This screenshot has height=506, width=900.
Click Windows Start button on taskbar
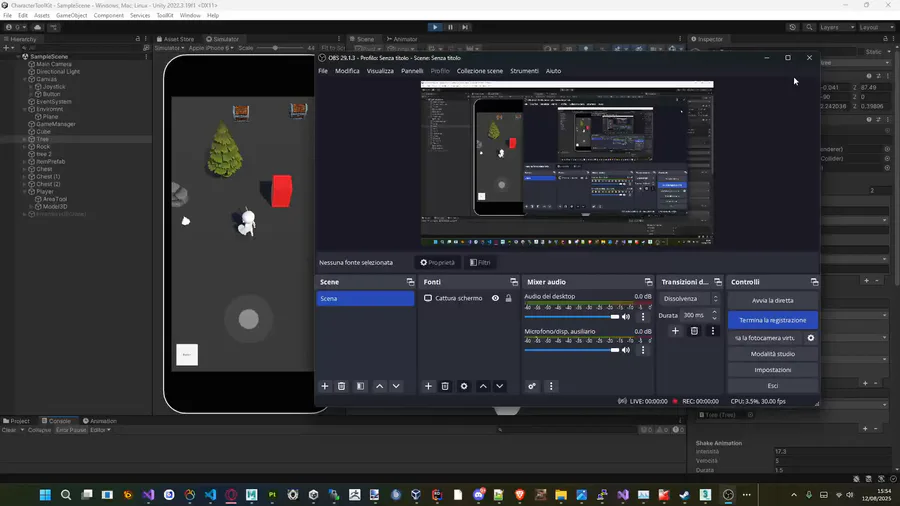click(x=45, y=495)
